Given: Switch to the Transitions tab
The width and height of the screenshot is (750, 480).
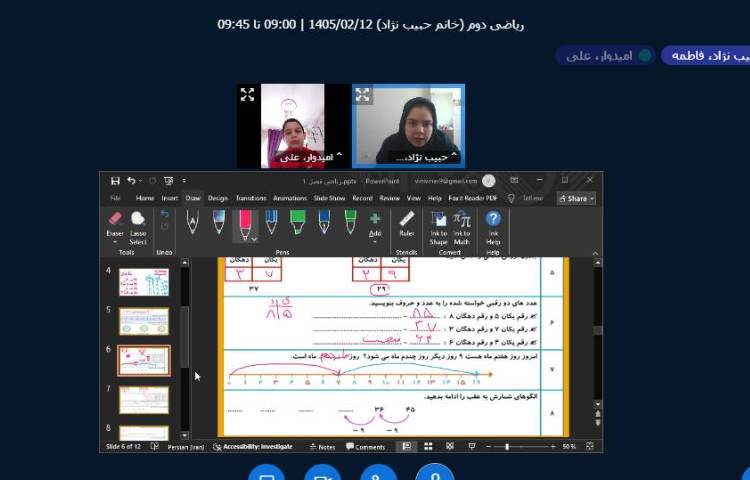Looking at the screenshot, I should [x=251, y=198].
